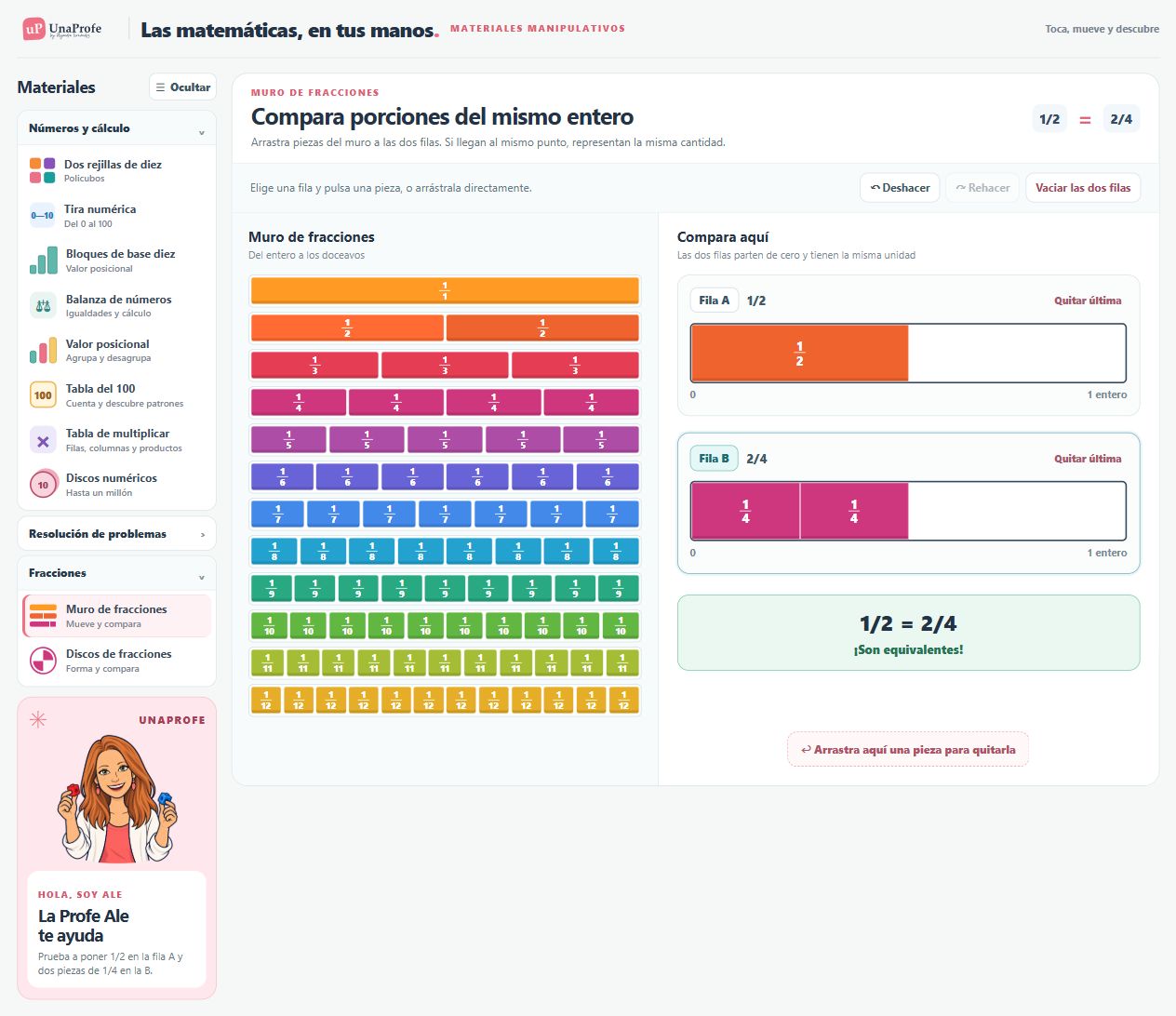Select Fila B as the active row
Image resolution: width=1176 pixels, height=1016 pixels.
714,459
